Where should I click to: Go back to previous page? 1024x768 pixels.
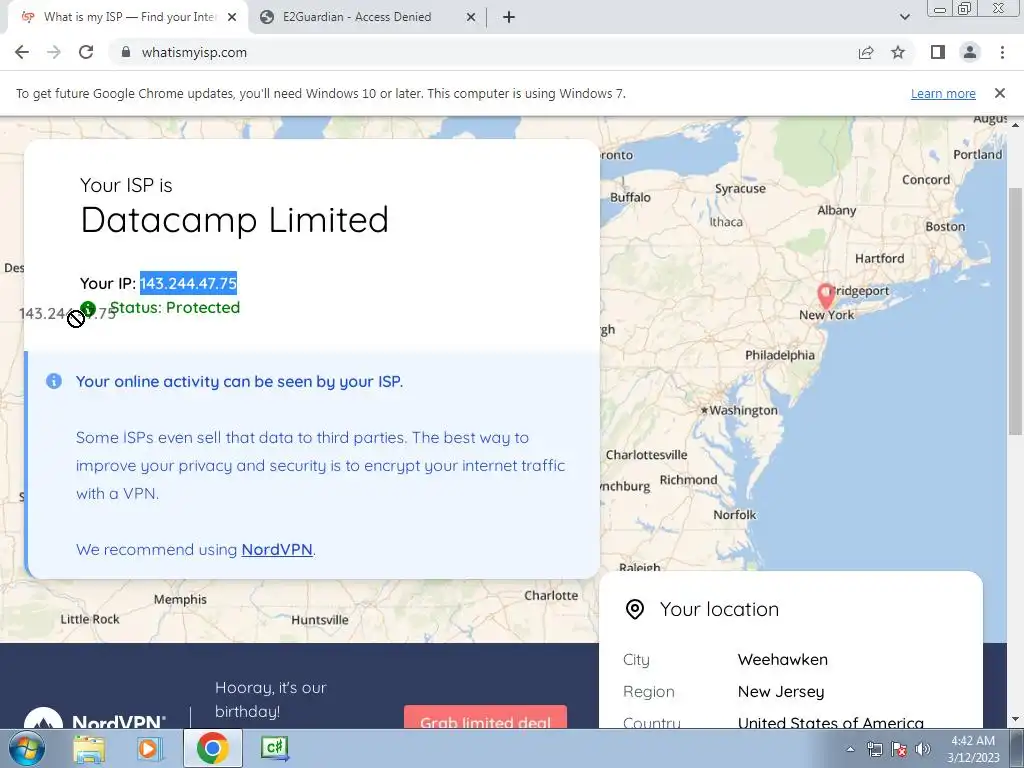22,52
